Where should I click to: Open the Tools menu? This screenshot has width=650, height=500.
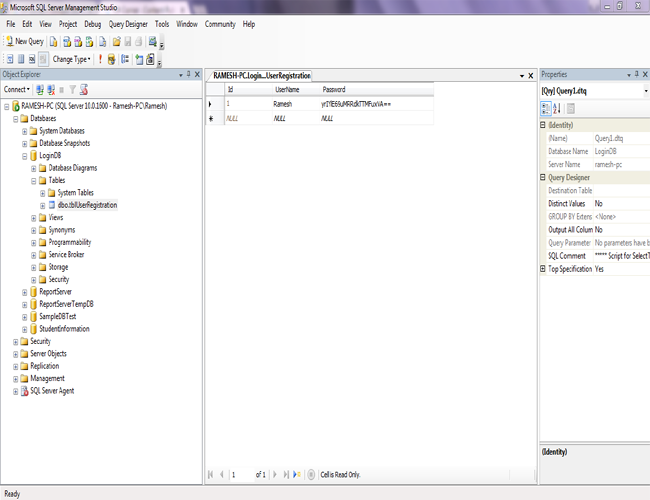162,24
